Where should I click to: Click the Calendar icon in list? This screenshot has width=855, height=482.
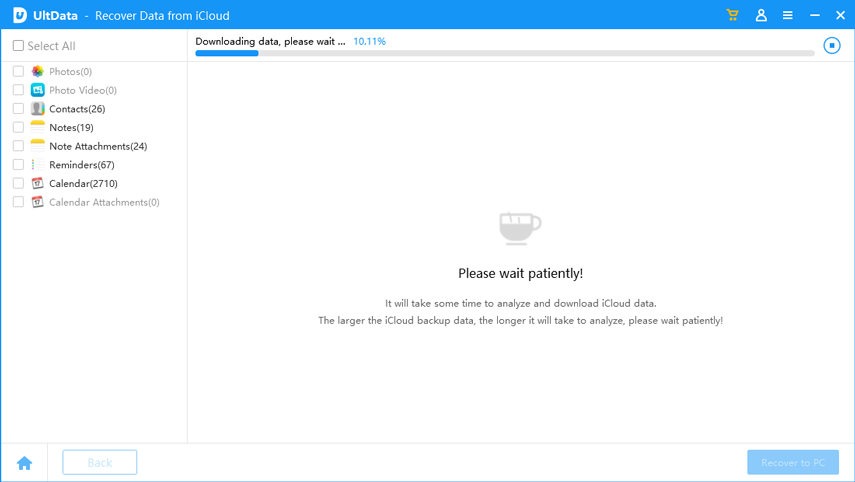[38, 184]
